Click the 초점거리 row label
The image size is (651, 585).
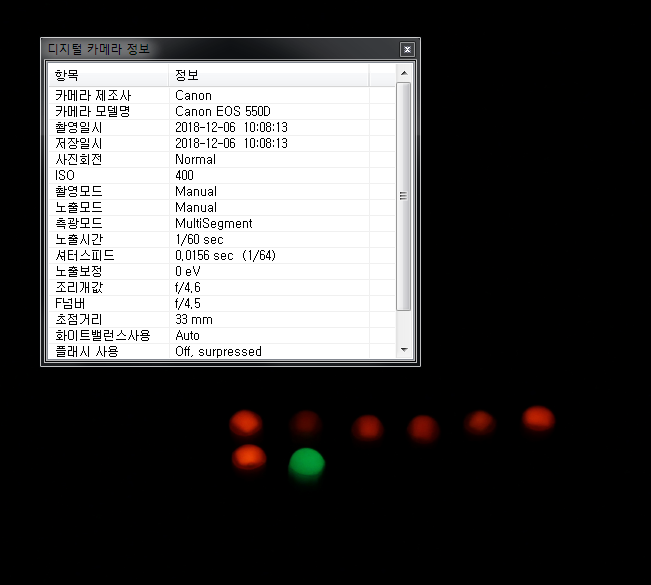[x=78, y=319]
